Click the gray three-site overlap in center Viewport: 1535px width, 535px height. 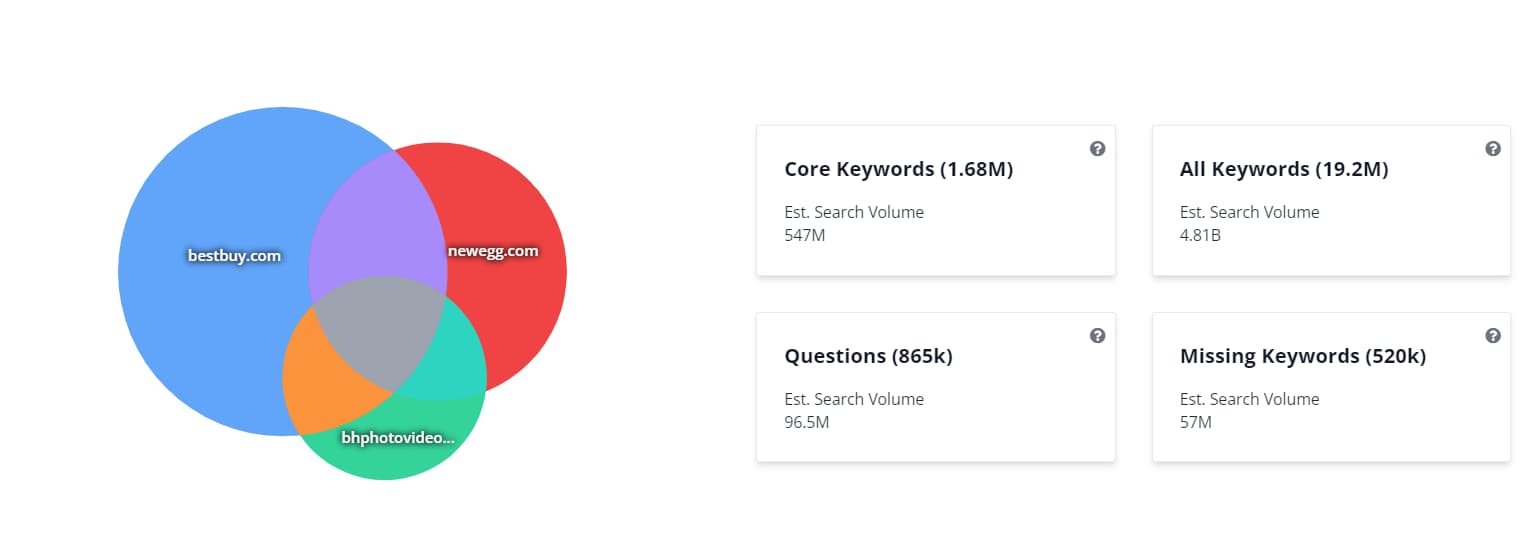pyautogui.click(x=378, y=330)
